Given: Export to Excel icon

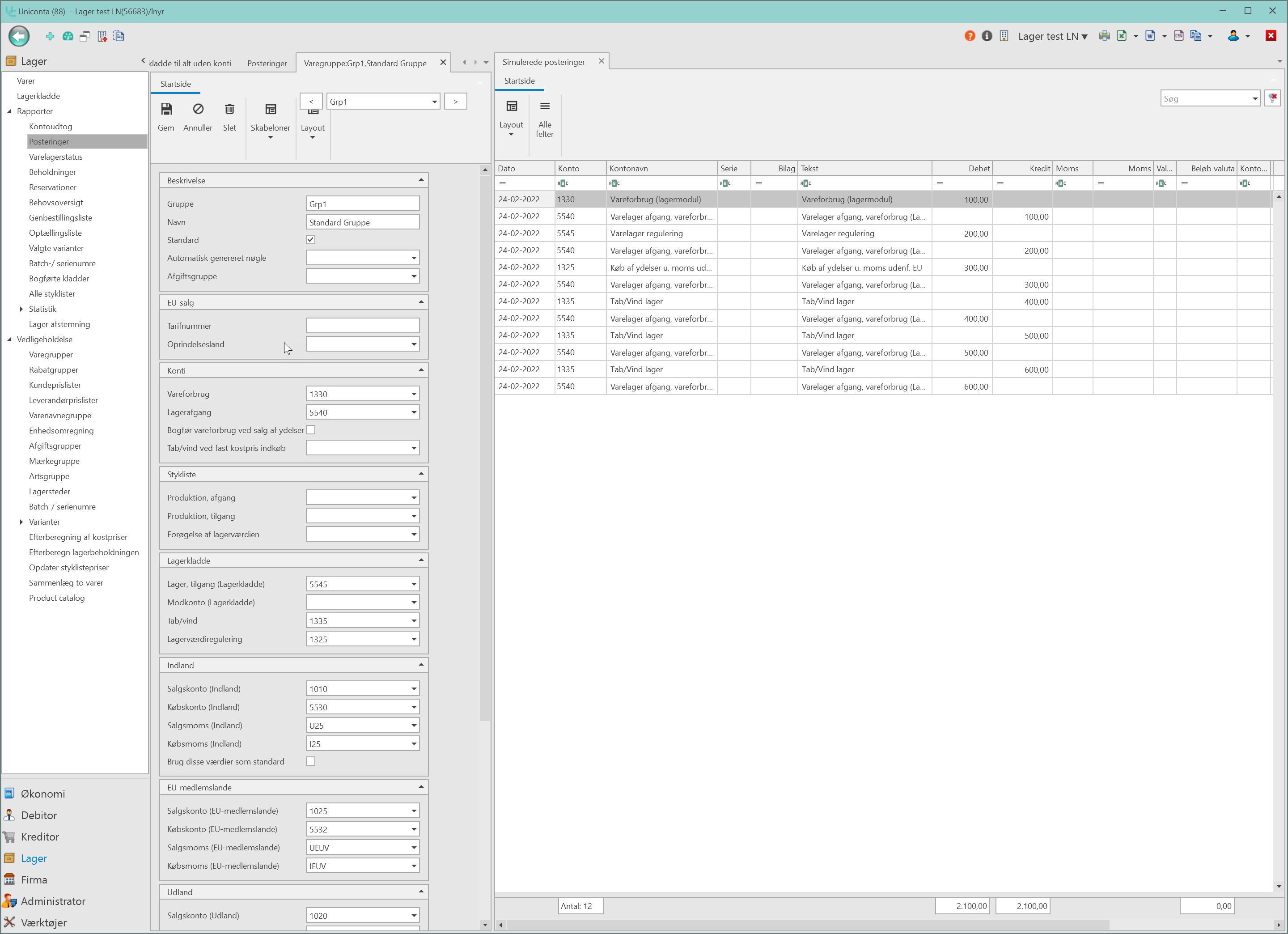Looking at the screenshot, I should [x=1121, y=36].
